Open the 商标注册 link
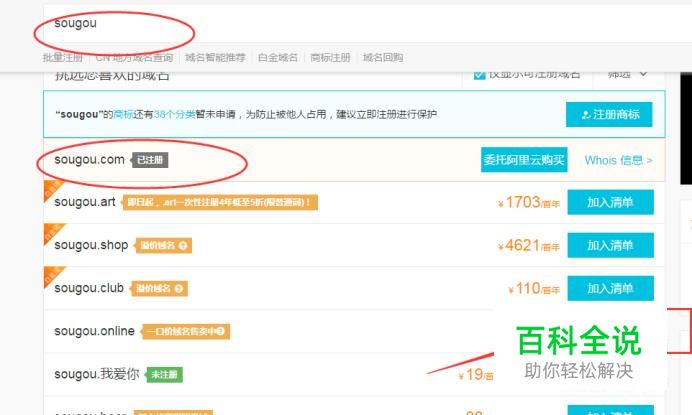The image size is (692, 415). (x=330, y=57)
